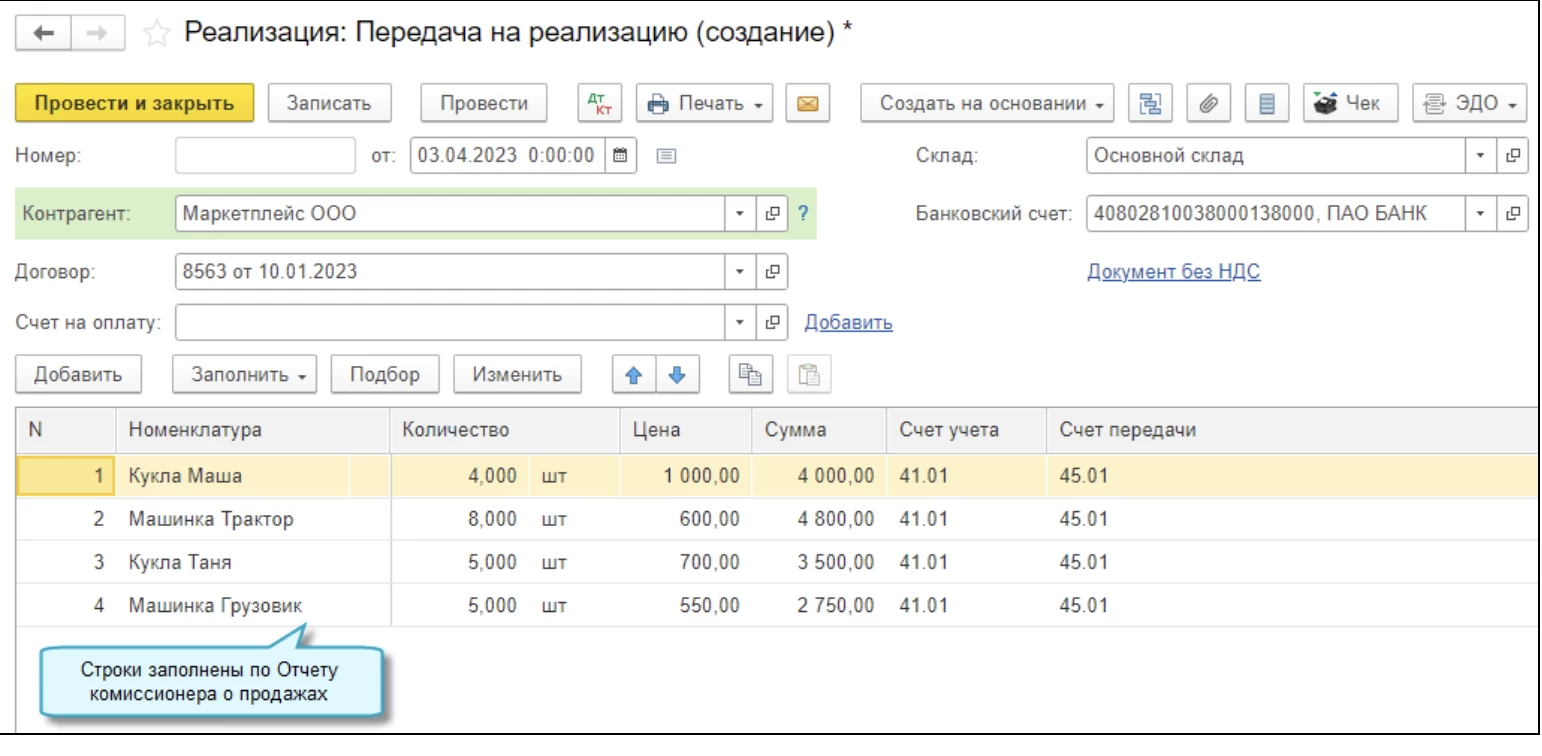Open the Печать menu
1542x756 pixels.
tap(704, 103)
